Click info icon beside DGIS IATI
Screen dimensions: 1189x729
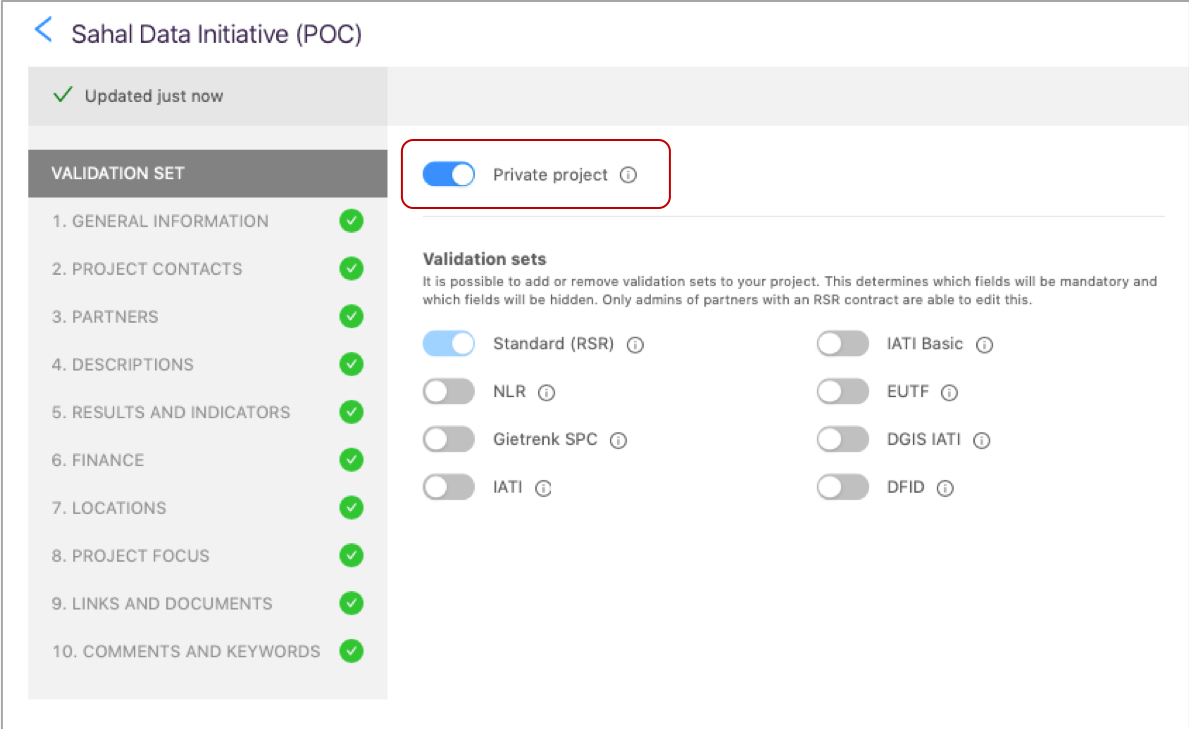tap(981, 440)
